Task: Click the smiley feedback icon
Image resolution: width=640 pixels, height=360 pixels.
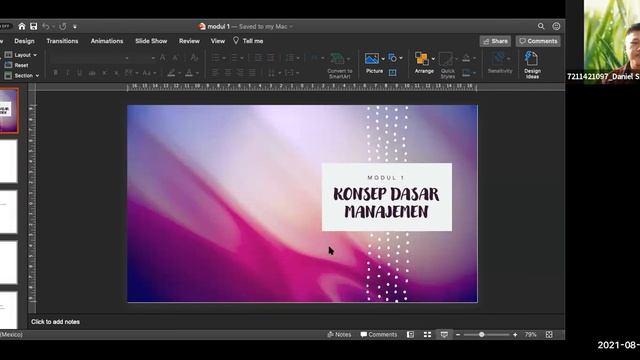Action: (x=556, y=27)
